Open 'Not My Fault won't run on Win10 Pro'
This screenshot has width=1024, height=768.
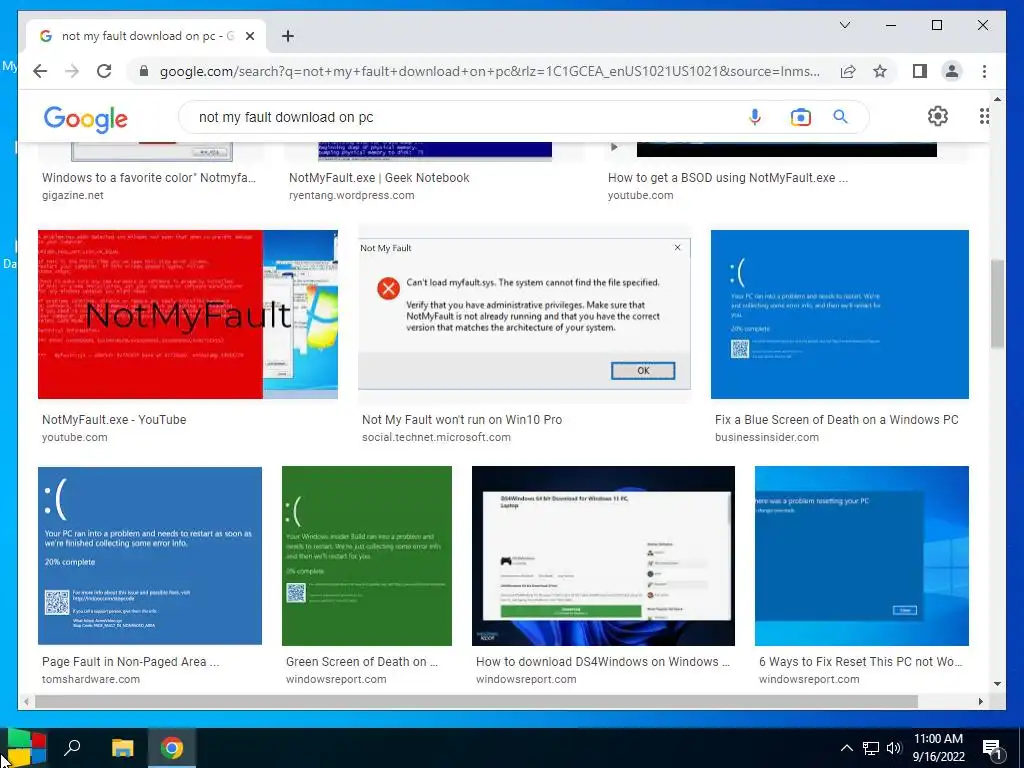462,420
